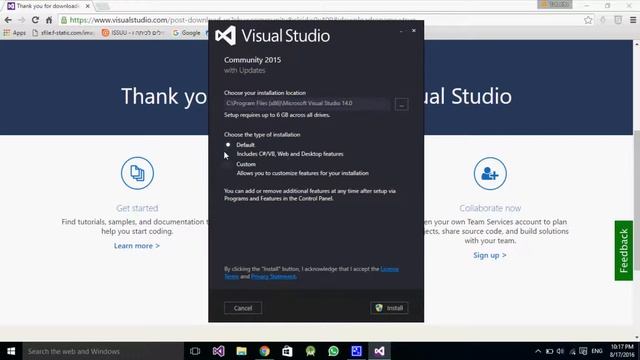Click the battery icon in the system tray
This screenshot has width=640, height=360.
[549, 351]
